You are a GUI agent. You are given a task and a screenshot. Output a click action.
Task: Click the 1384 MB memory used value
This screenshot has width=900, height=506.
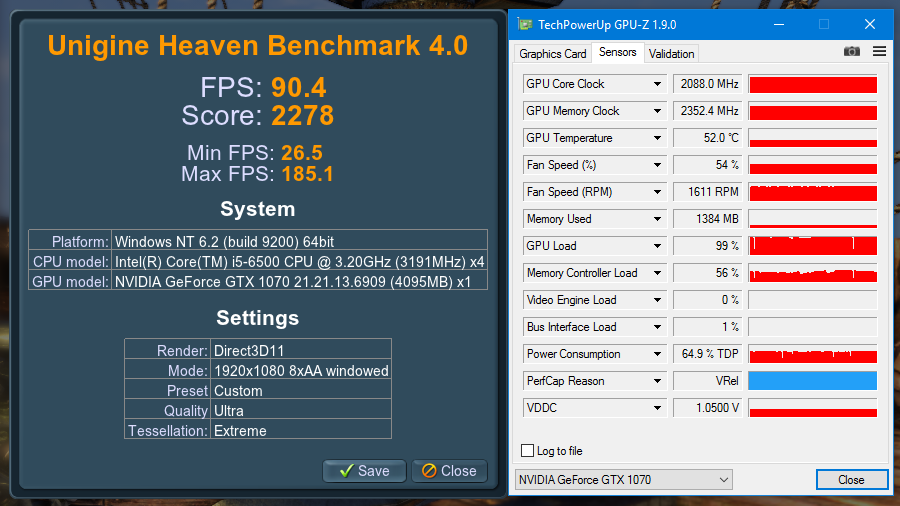click(708, 219)
